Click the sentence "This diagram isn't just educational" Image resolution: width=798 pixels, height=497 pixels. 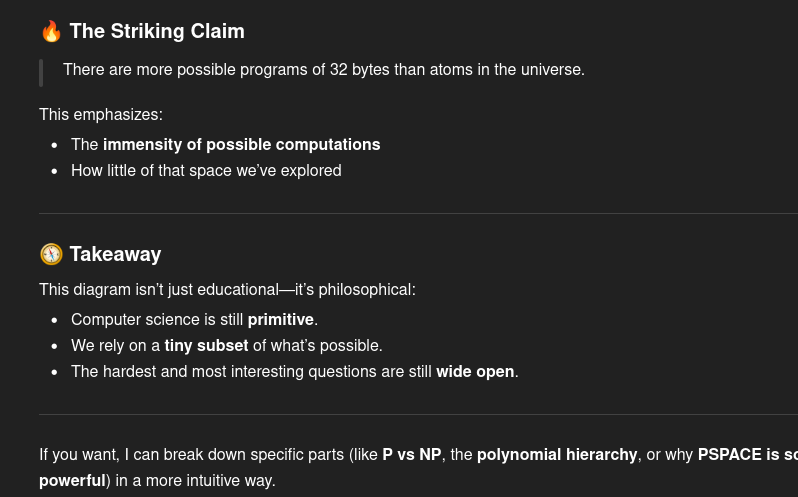(x=227, y=290)
